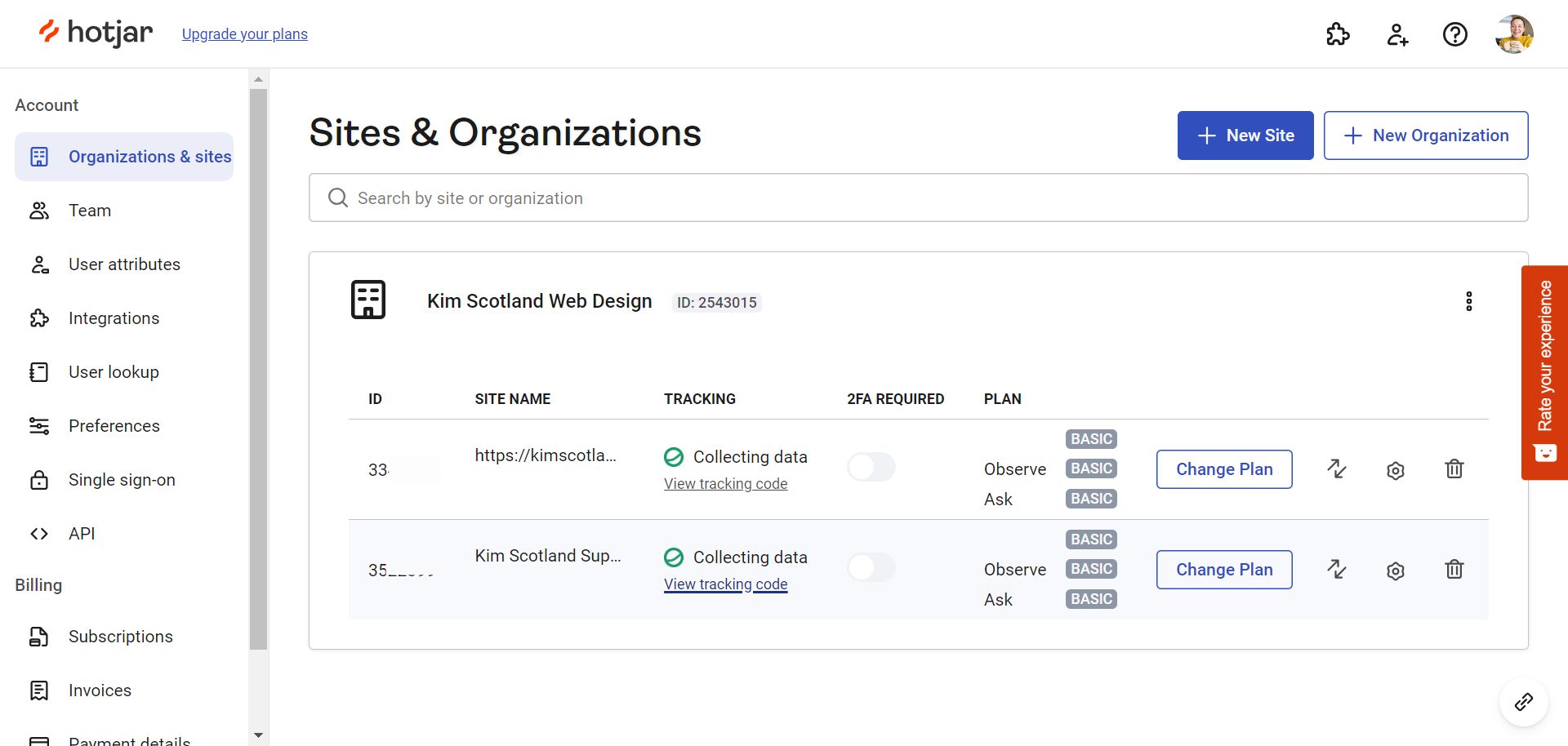The width and height of the screenshot is (1568, 746).
Task: Click the New Site button
Action: click(x=1245, y=135)
